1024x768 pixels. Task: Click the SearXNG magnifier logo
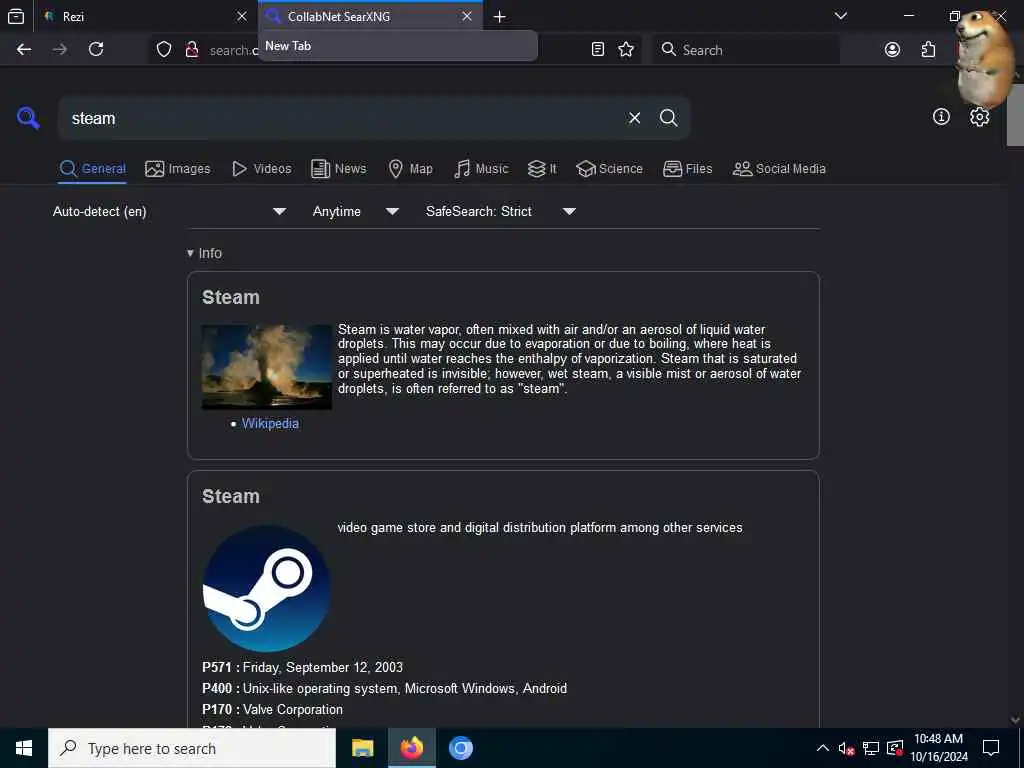pos(28,118)
